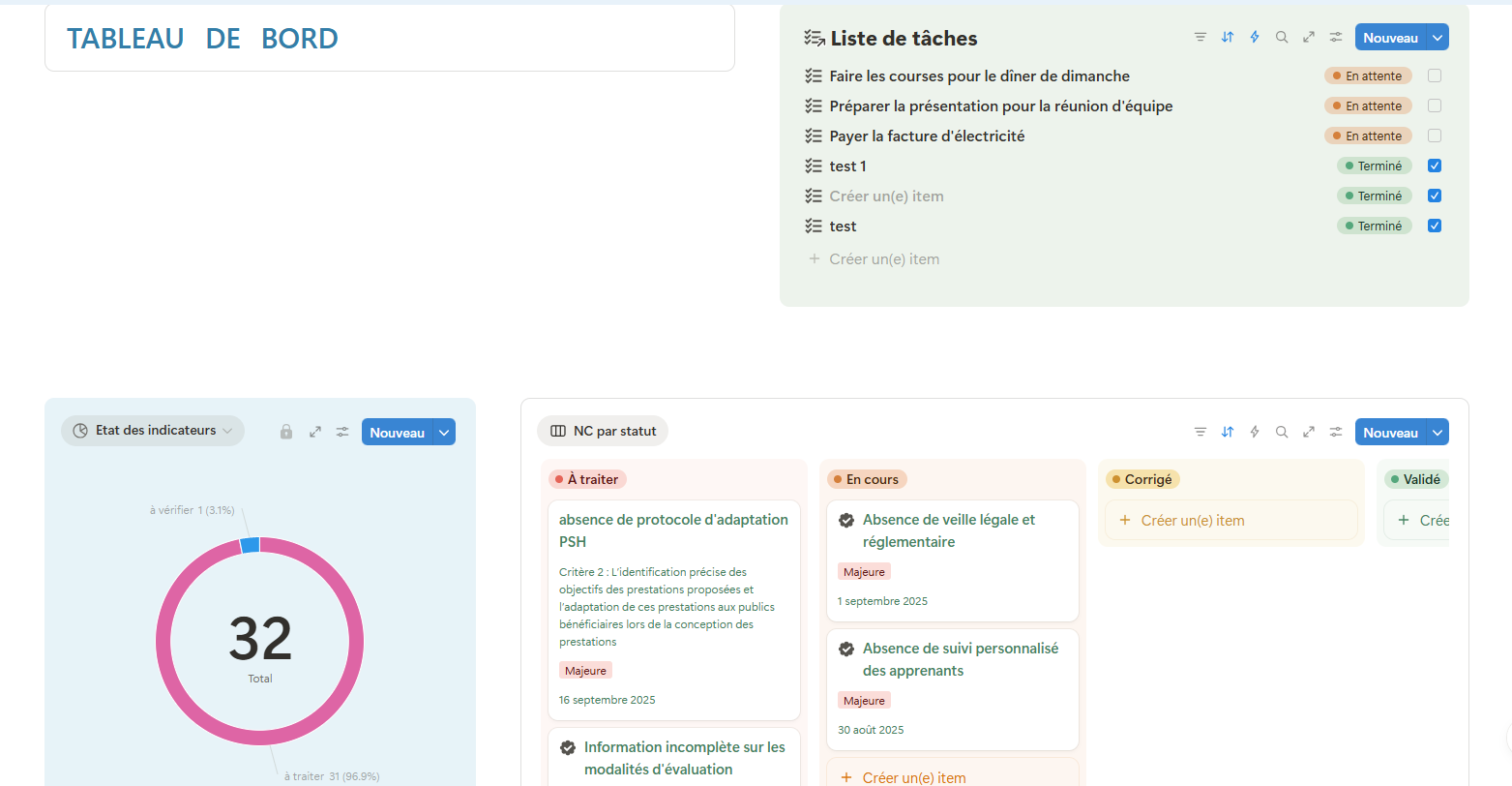This screenshot has width=1512, height=786.
Task: Click the blue à vérifier donut segment
Action: (250, 545)
